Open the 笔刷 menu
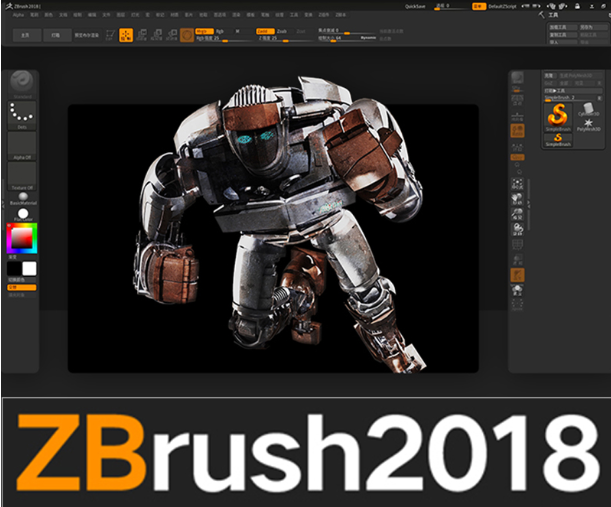Screen dimensions: 611x507 [34, 15]
